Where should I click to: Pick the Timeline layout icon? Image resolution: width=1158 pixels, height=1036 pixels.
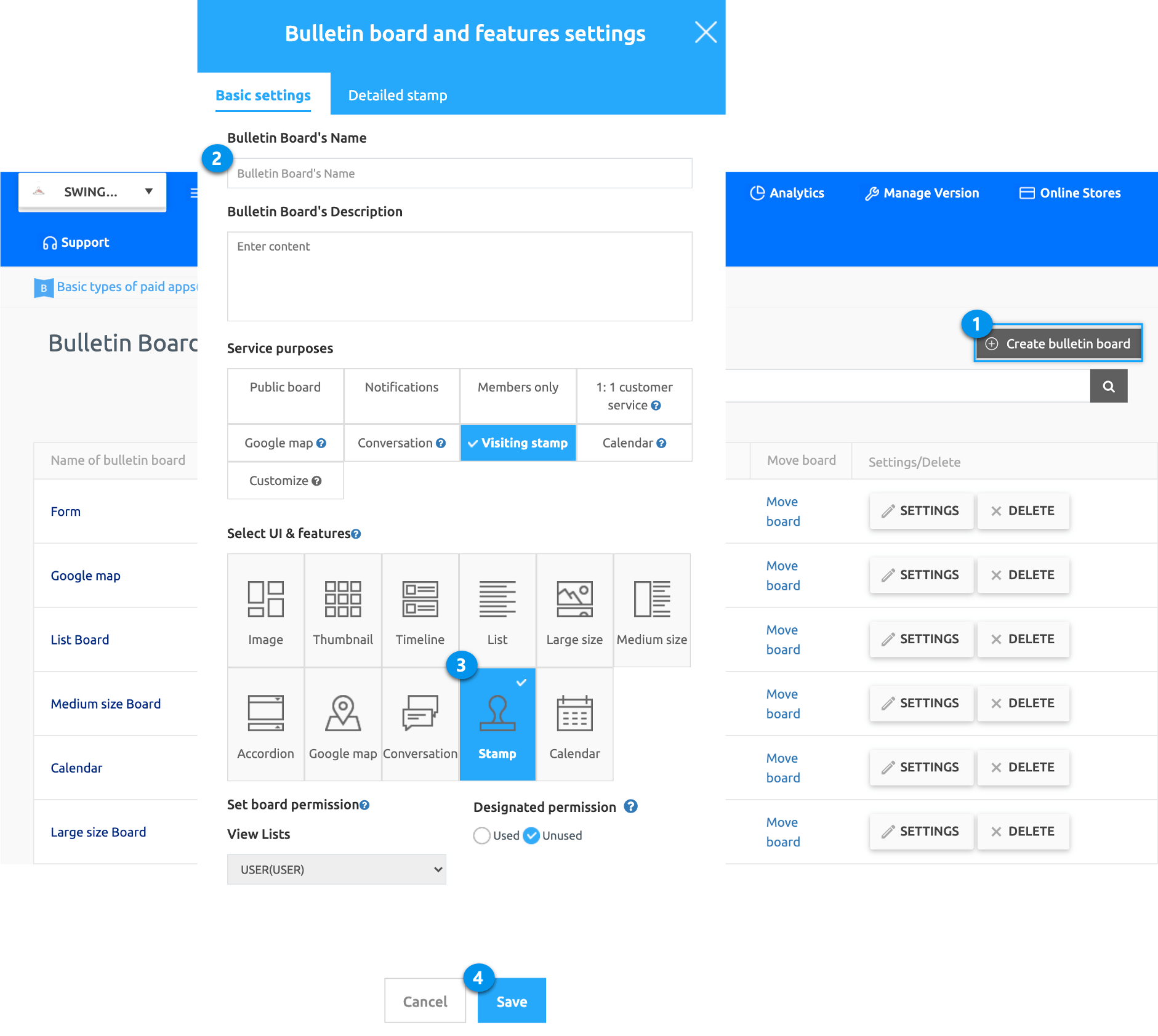coord(420,599)
